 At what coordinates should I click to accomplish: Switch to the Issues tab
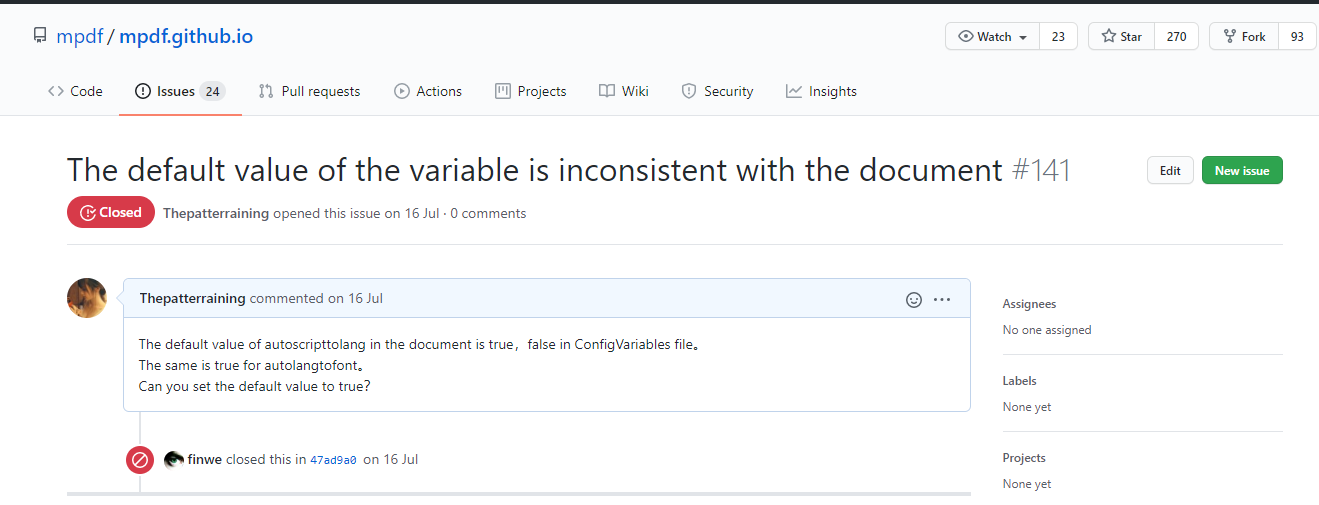point(180,91)
